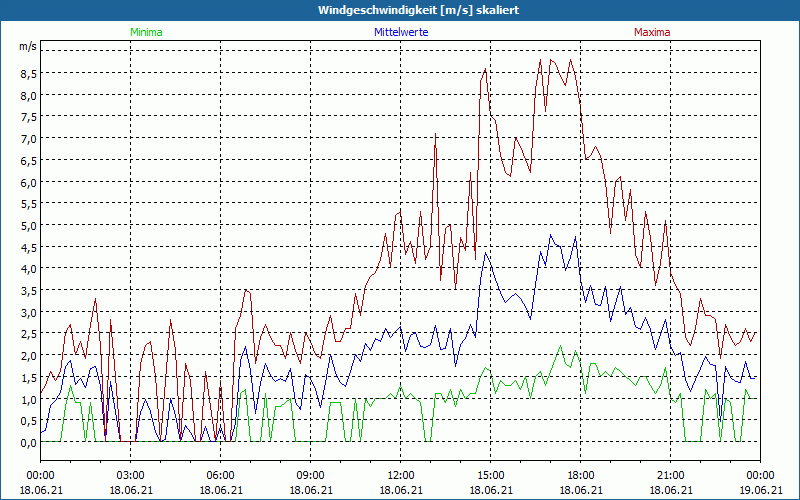Click the Minima legend label

tap(146, 32)
